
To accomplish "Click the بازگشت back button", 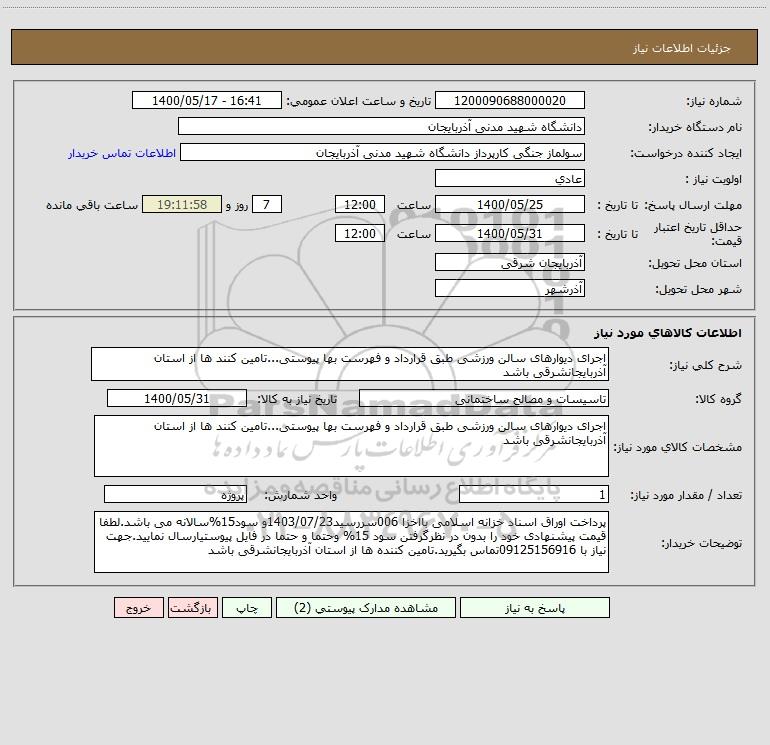I will (x=192, y=608).
